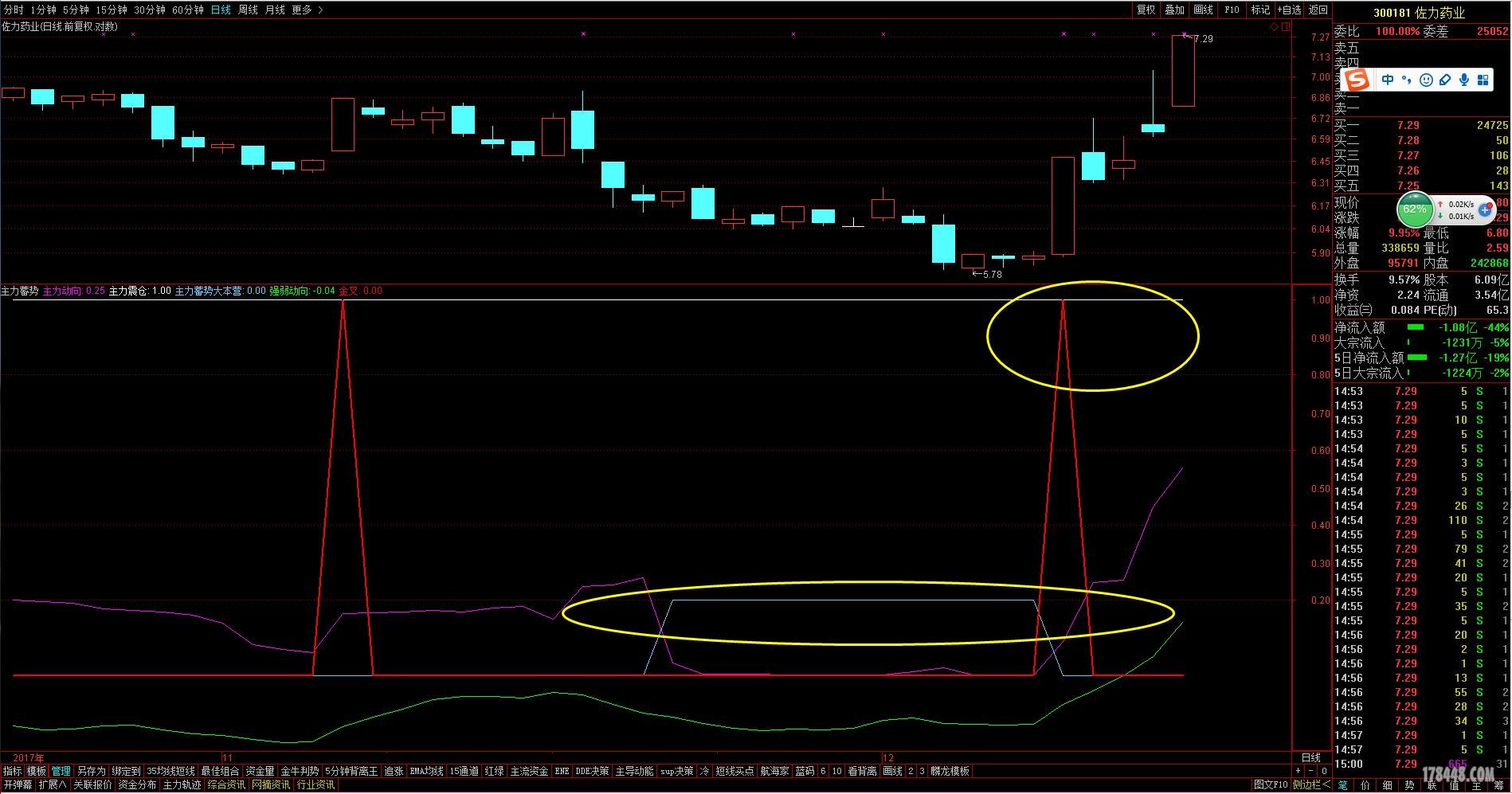The height and width of the screenshot is (794, 1512).
Task: Select 短线买点 indicator
Action: pos(734,771)
